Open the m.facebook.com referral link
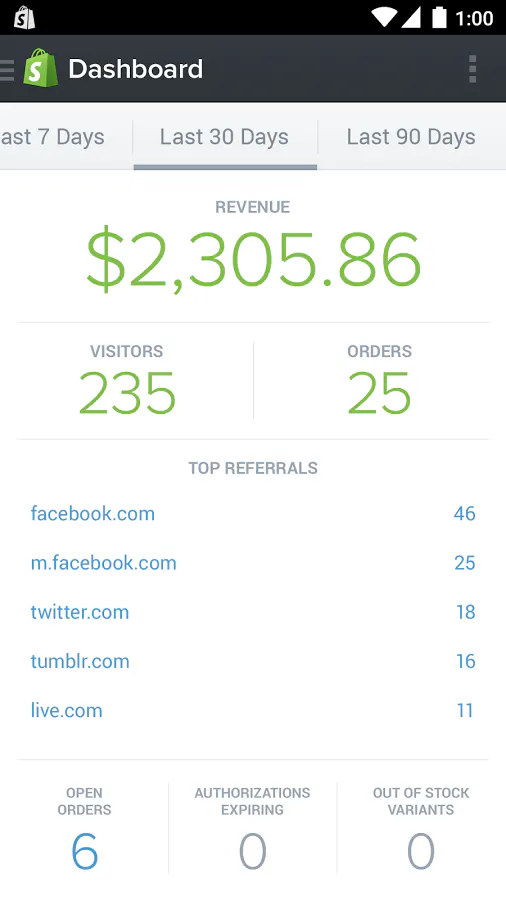Image resolution: width=506 pixels, height=900 pixels. [x=104, y=562]
